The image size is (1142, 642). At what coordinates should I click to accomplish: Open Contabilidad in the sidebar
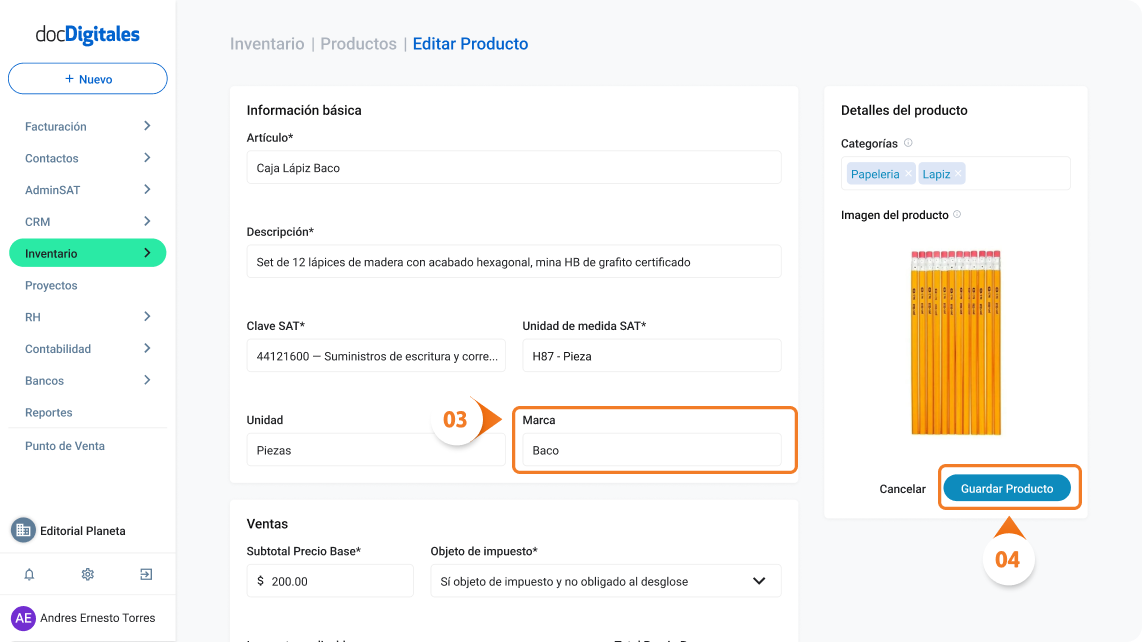(58, 348)
